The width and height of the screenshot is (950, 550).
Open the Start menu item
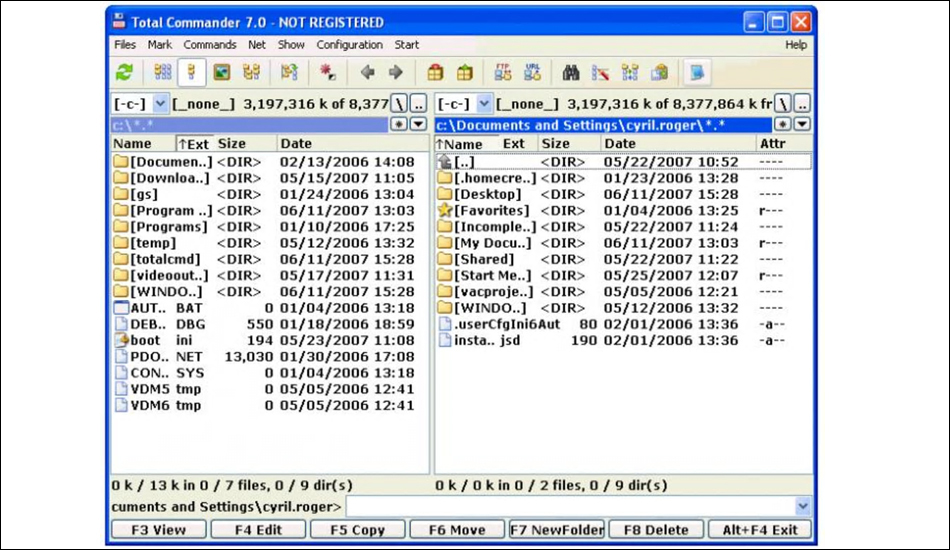pyautogui.click(x=407, y=45)
